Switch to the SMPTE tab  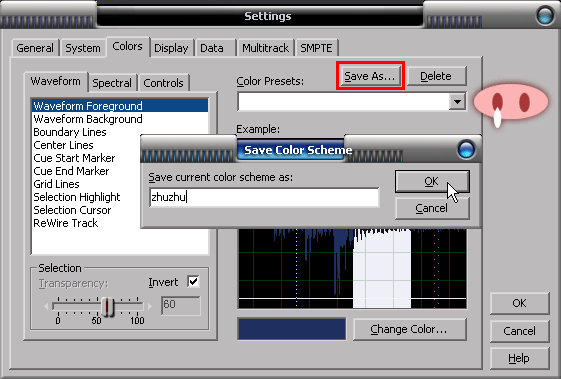[x=316, y=48]
